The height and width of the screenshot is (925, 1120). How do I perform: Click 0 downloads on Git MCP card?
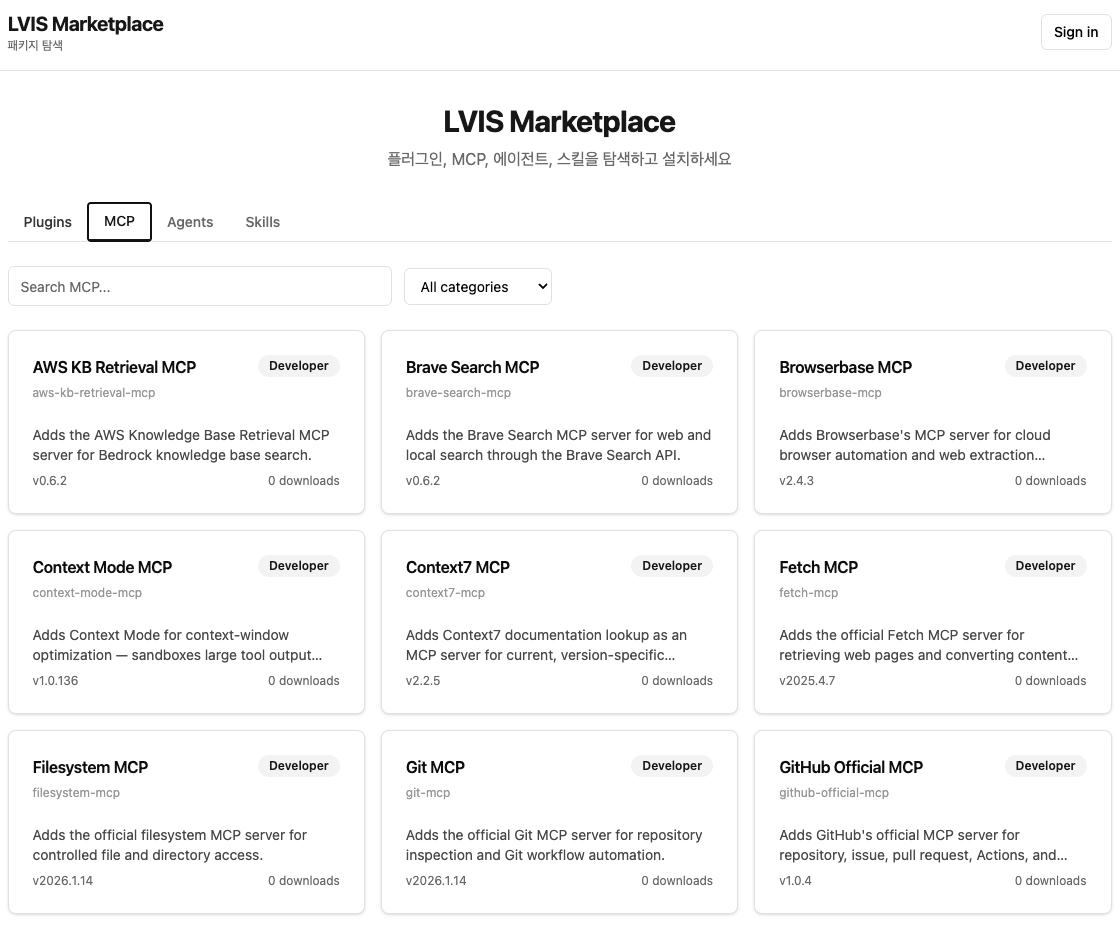click(x=677, y=881)
